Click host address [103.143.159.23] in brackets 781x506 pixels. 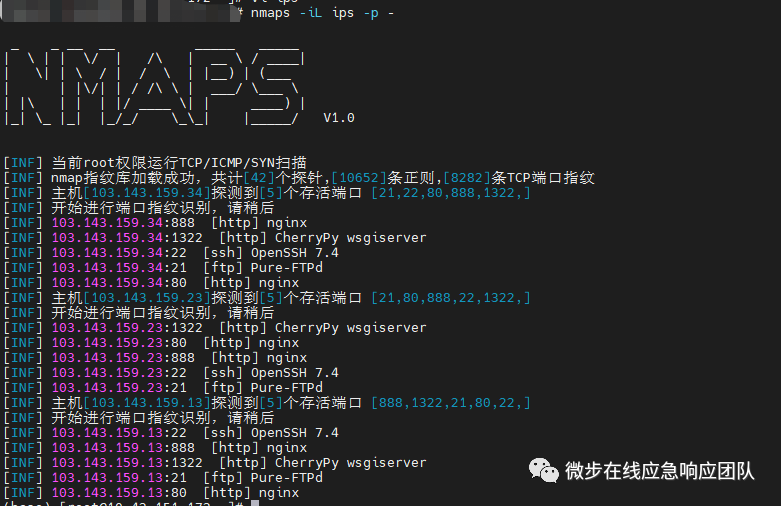tap(147, 298)
